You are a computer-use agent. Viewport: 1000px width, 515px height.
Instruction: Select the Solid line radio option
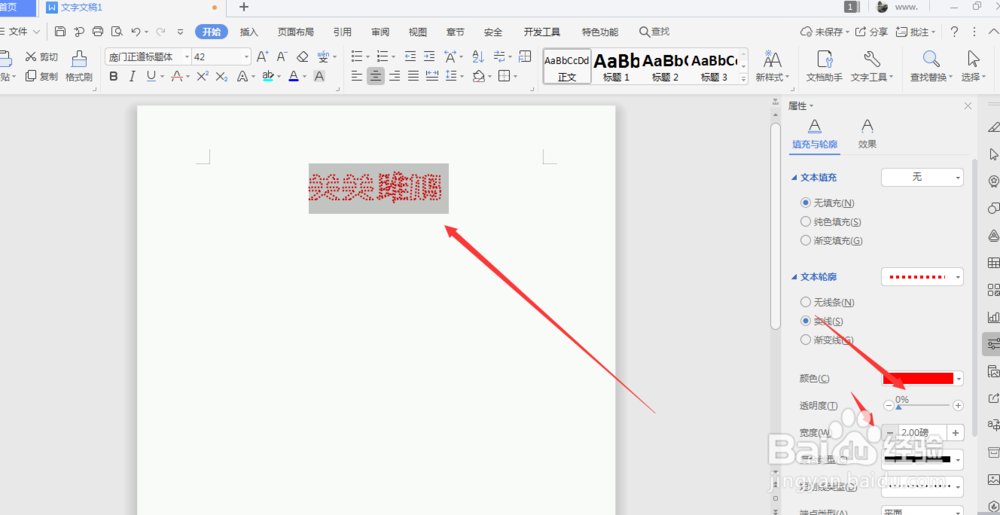[805, 321]
